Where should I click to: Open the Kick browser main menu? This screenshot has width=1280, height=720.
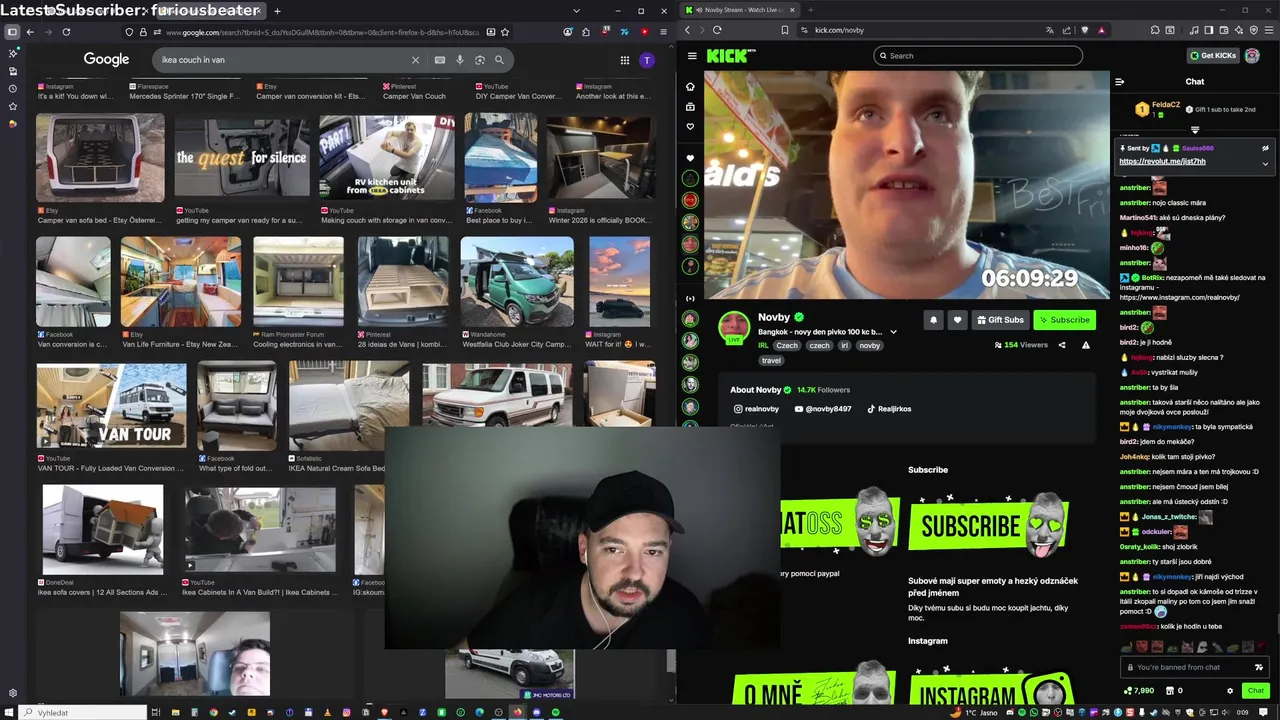click(1268, 30)
